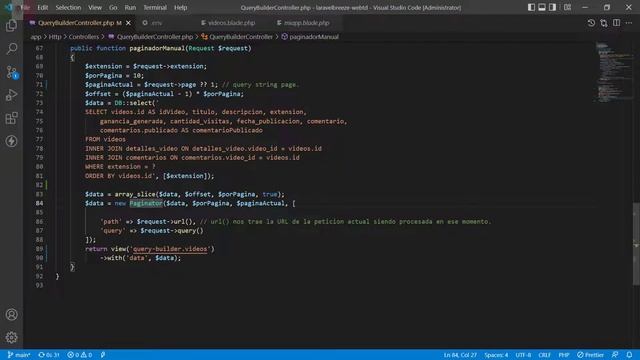The height and width of the screenshot is (360, 640).
Task: Open the Source Control view
Action: (11, 72)
